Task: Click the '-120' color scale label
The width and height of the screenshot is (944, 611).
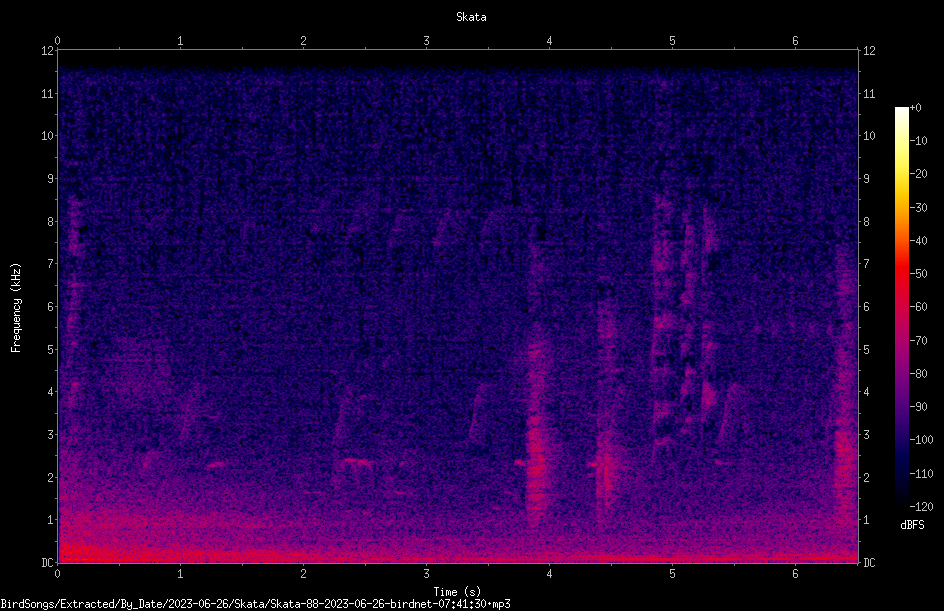Action: pyautogui.click(x=921, y=507)
